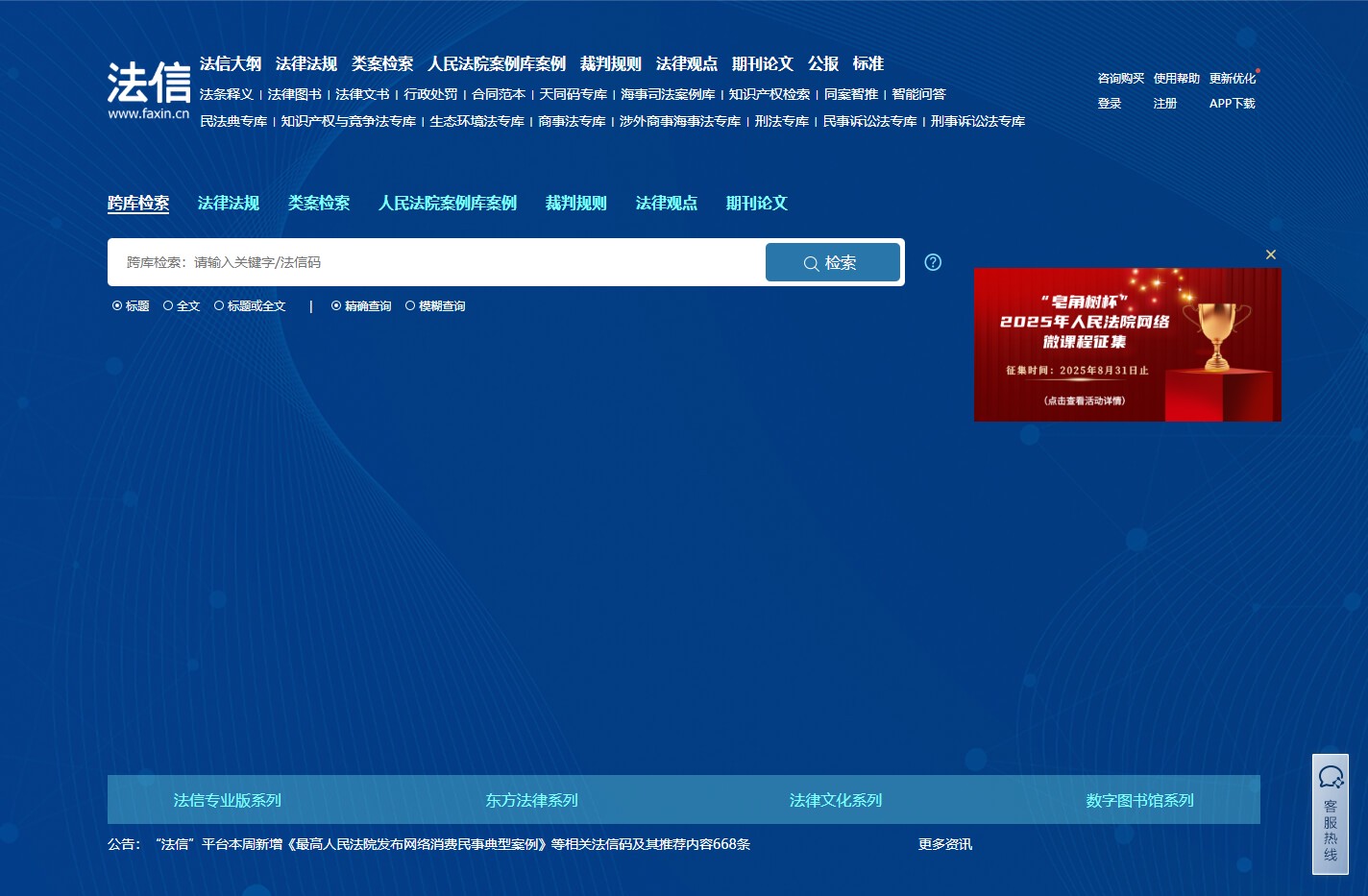Open the 法信专业版系列 bottom tab
The width and height of the screenshot is (1368, 896).
[228, 800]
